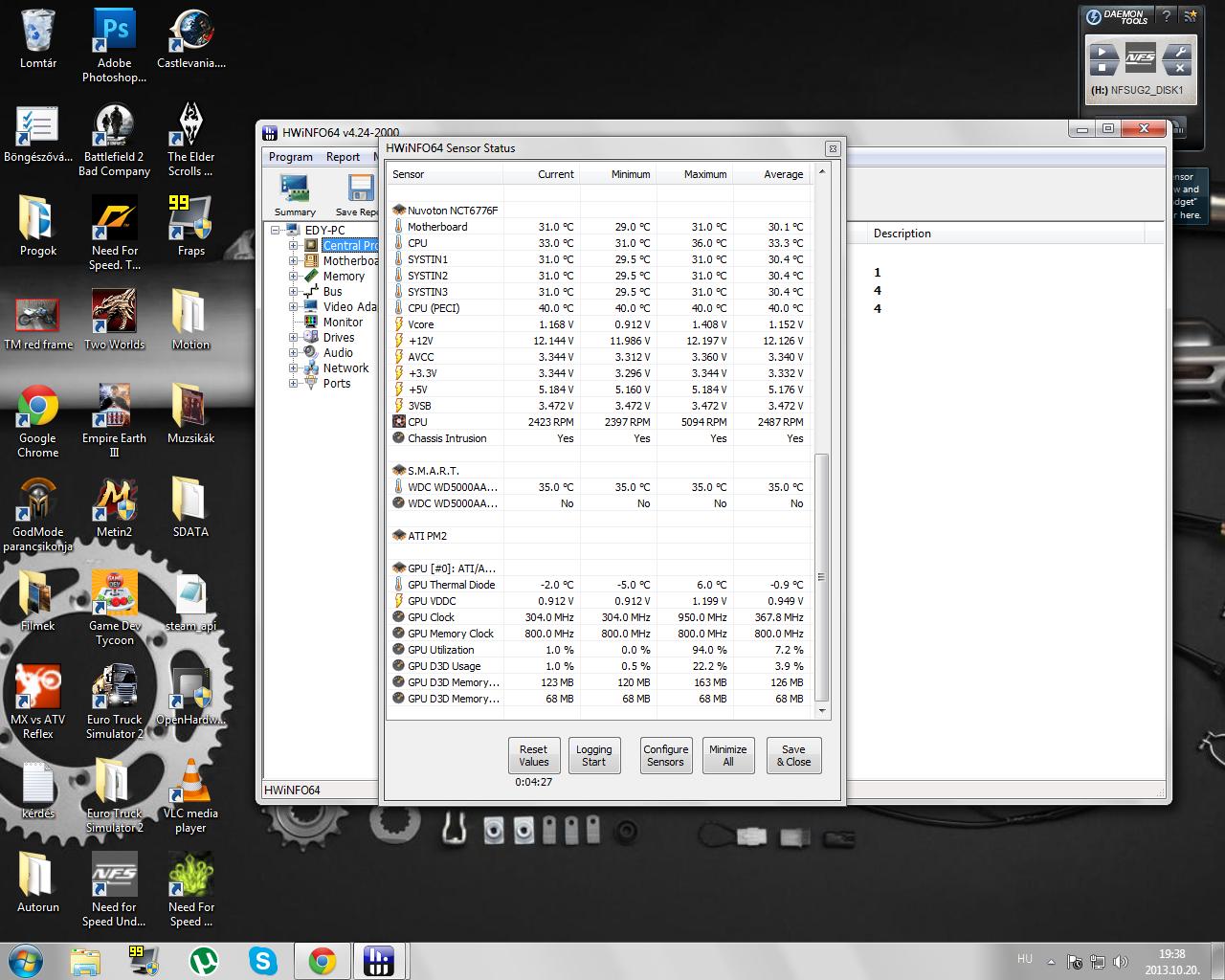
Task: Expand the Network tree node
Action: [x=294, y=367]
